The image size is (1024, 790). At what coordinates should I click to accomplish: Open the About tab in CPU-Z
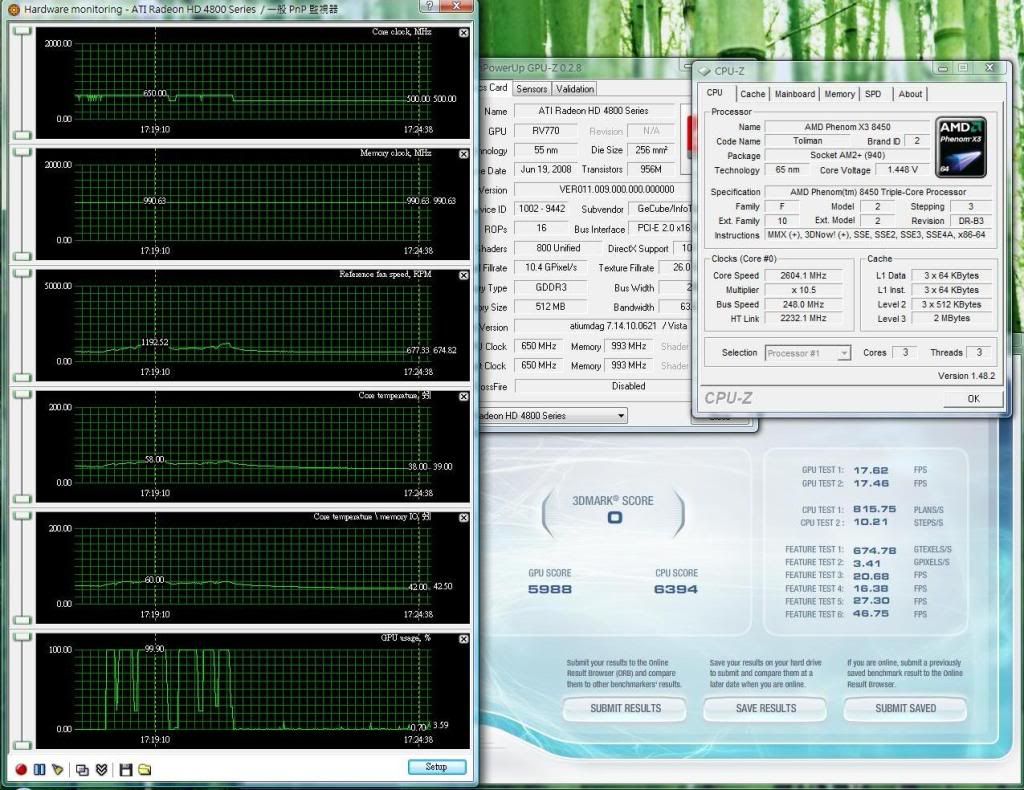[910, 94]
